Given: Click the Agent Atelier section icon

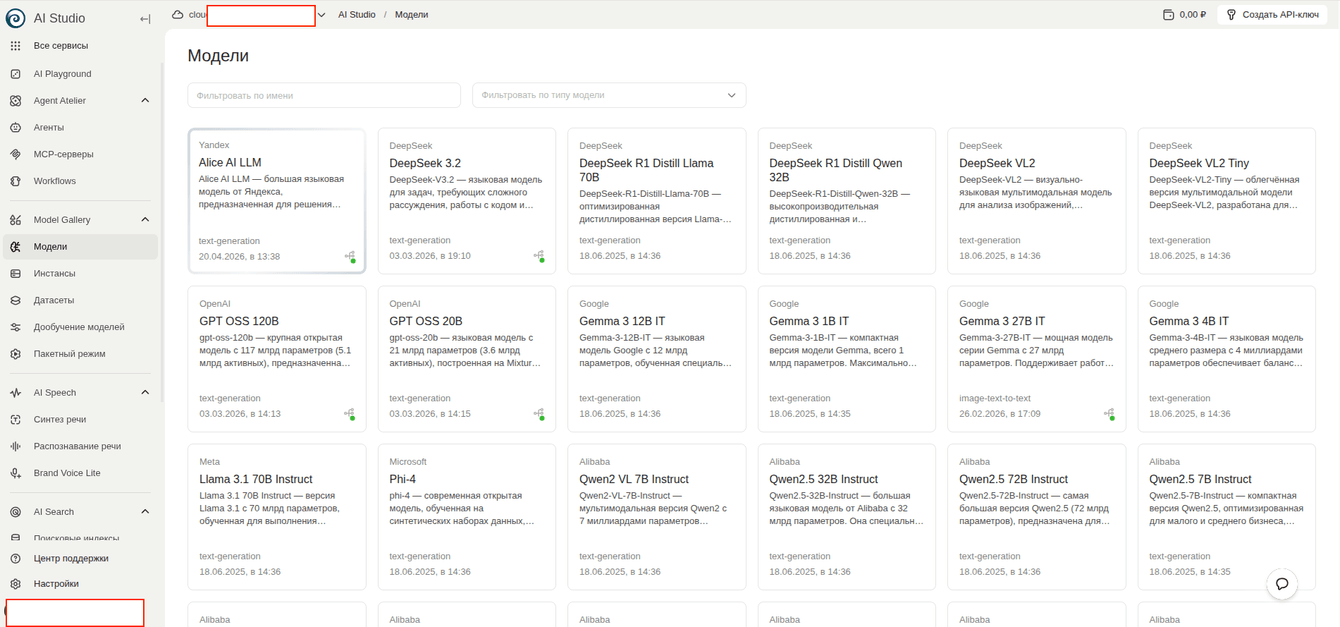Looking at the screenshot, I should tap(15, 101).
